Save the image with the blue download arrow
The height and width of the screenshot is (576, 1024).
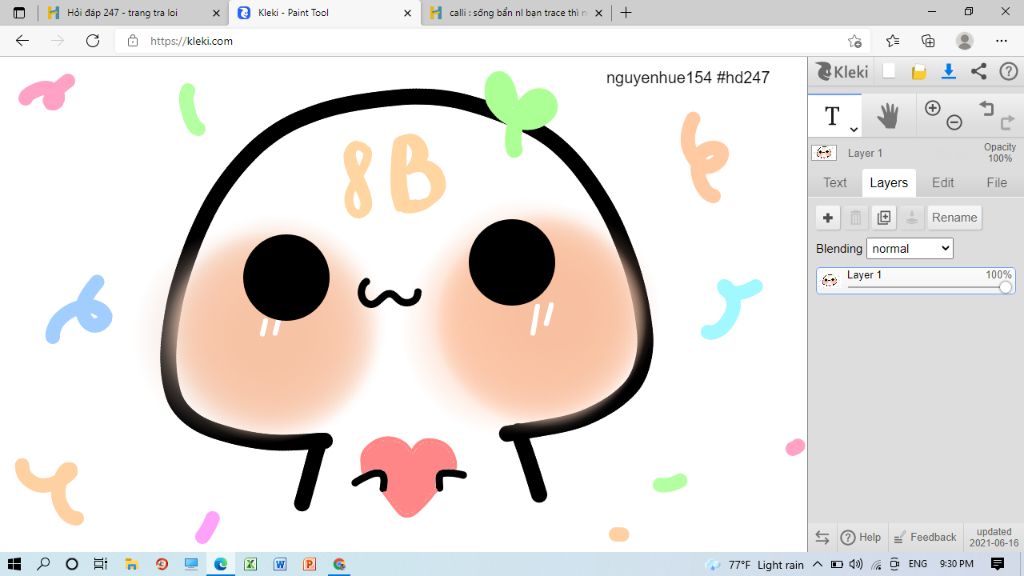point(948,71)
